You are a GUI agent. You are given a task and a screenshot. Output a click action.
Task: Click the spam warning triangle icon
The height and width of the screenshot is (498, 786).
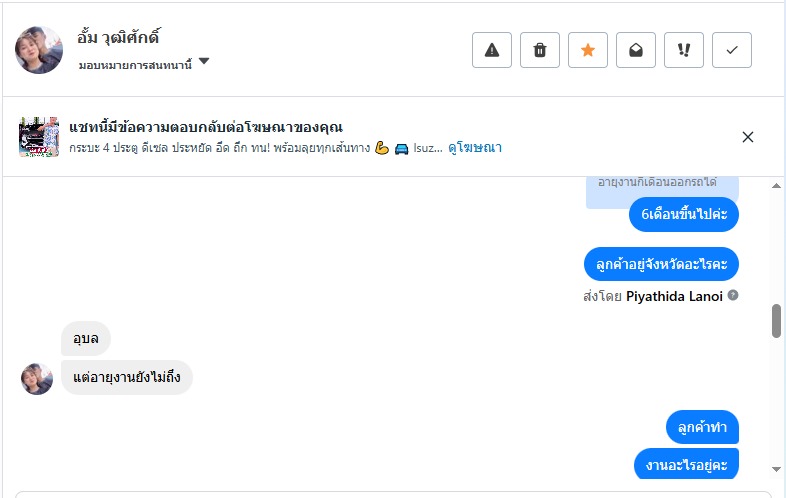point(492,50)
